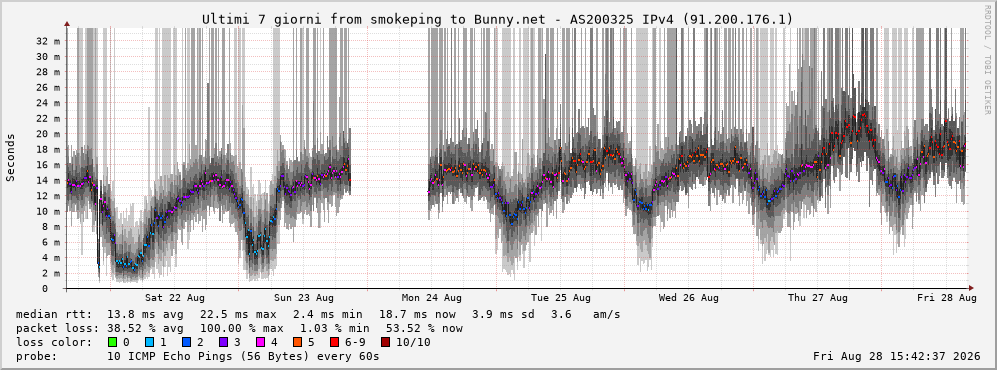Click the "30 m" y-axis value
997x370 pixels.
coord(48,57)
